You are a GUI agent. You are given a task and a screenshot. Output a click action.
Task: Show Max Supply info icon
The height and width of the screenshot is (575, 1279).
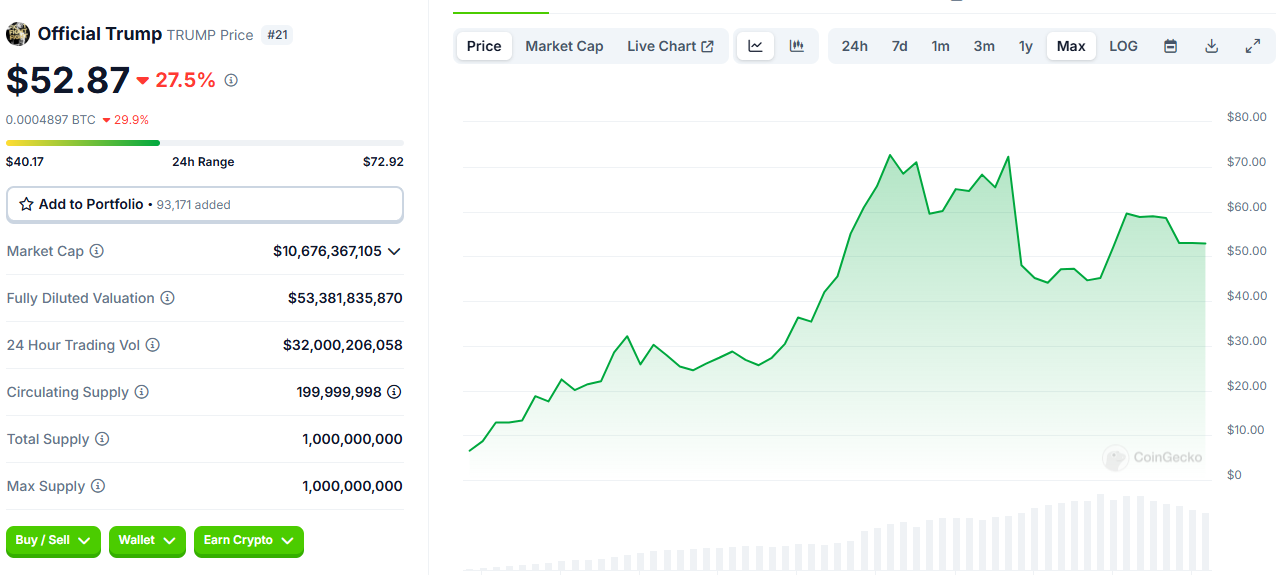[98, 486]
